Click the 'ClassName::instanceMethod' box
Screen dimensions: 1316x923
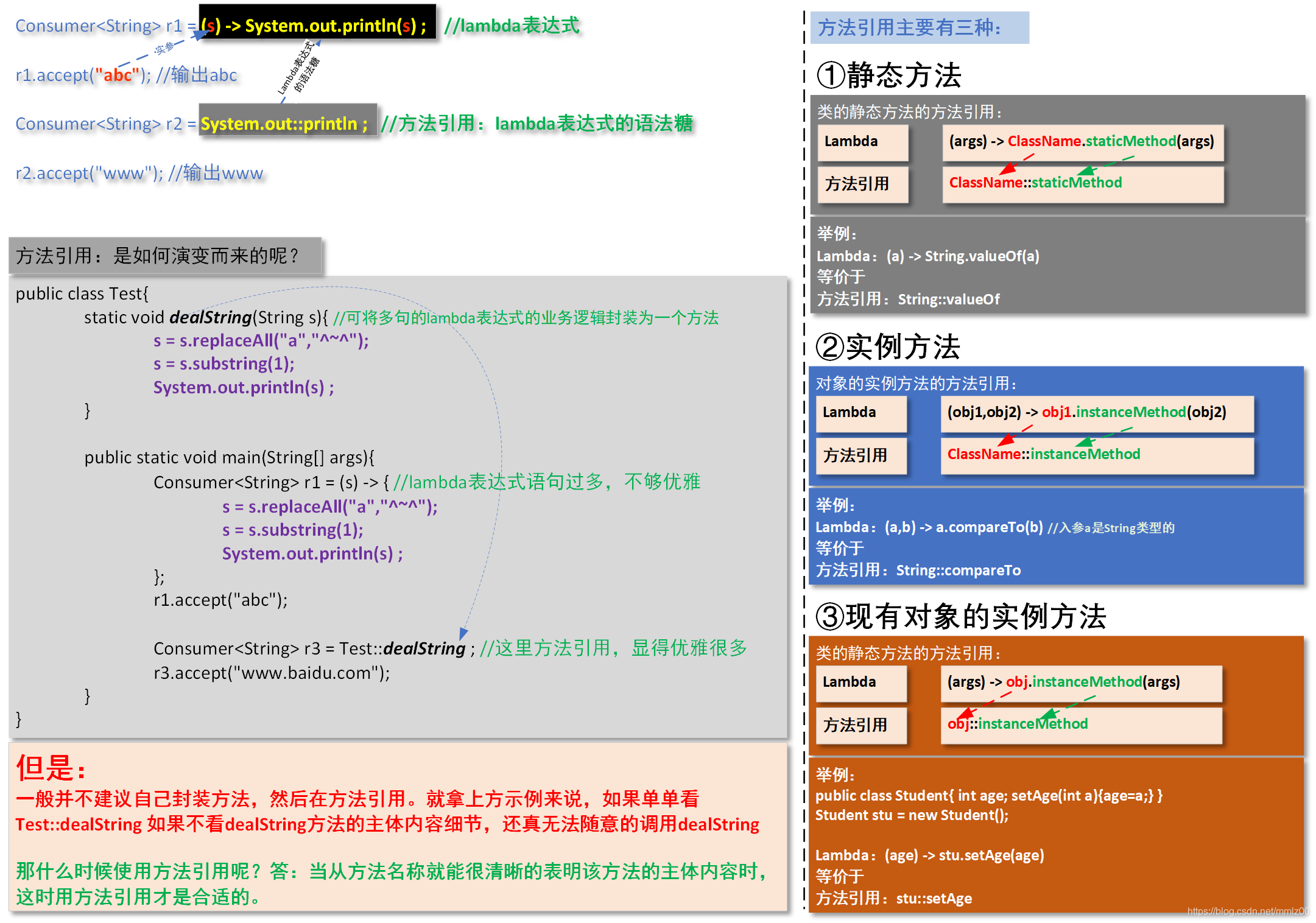click(x=1097, y=455)
